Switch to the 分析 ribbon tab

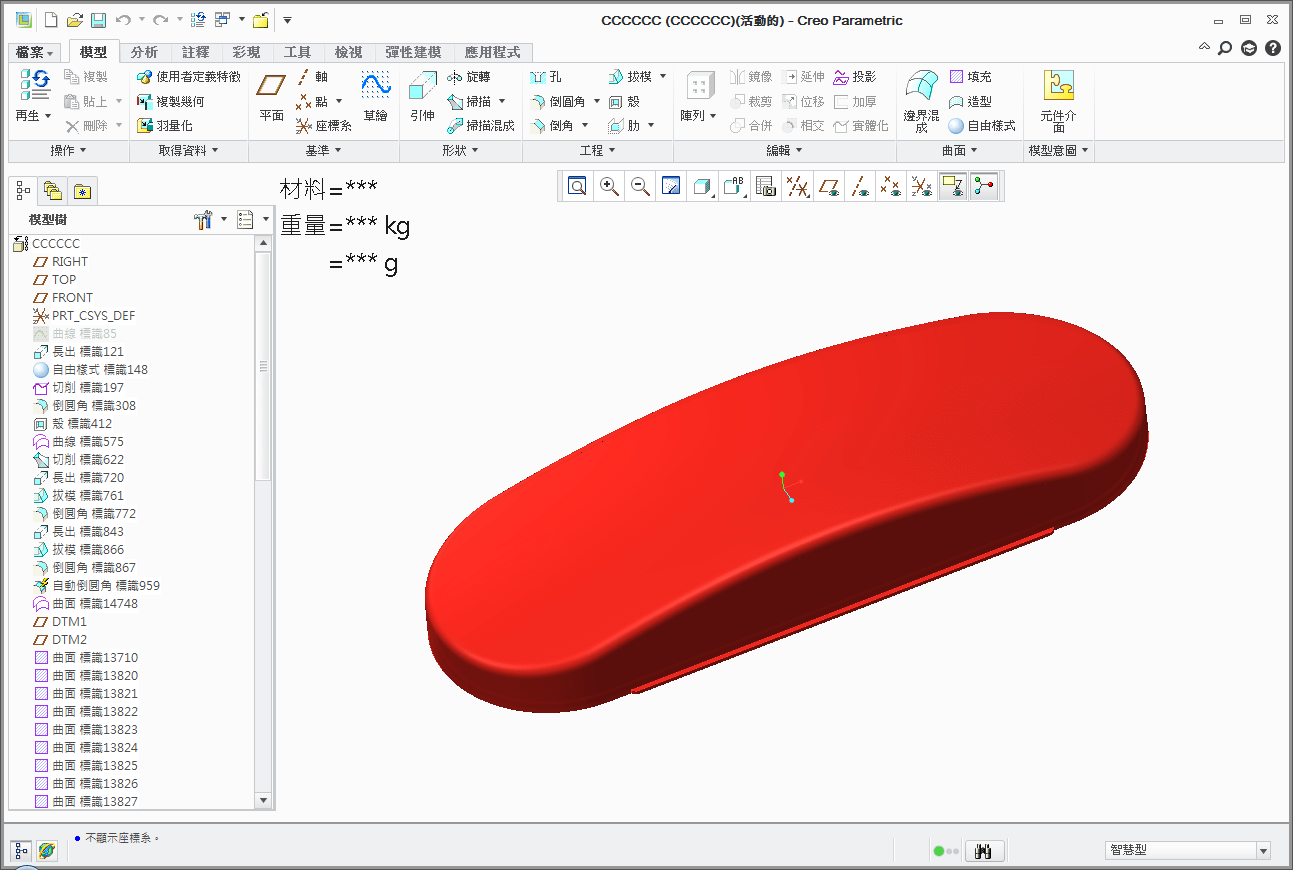(144, 52)
